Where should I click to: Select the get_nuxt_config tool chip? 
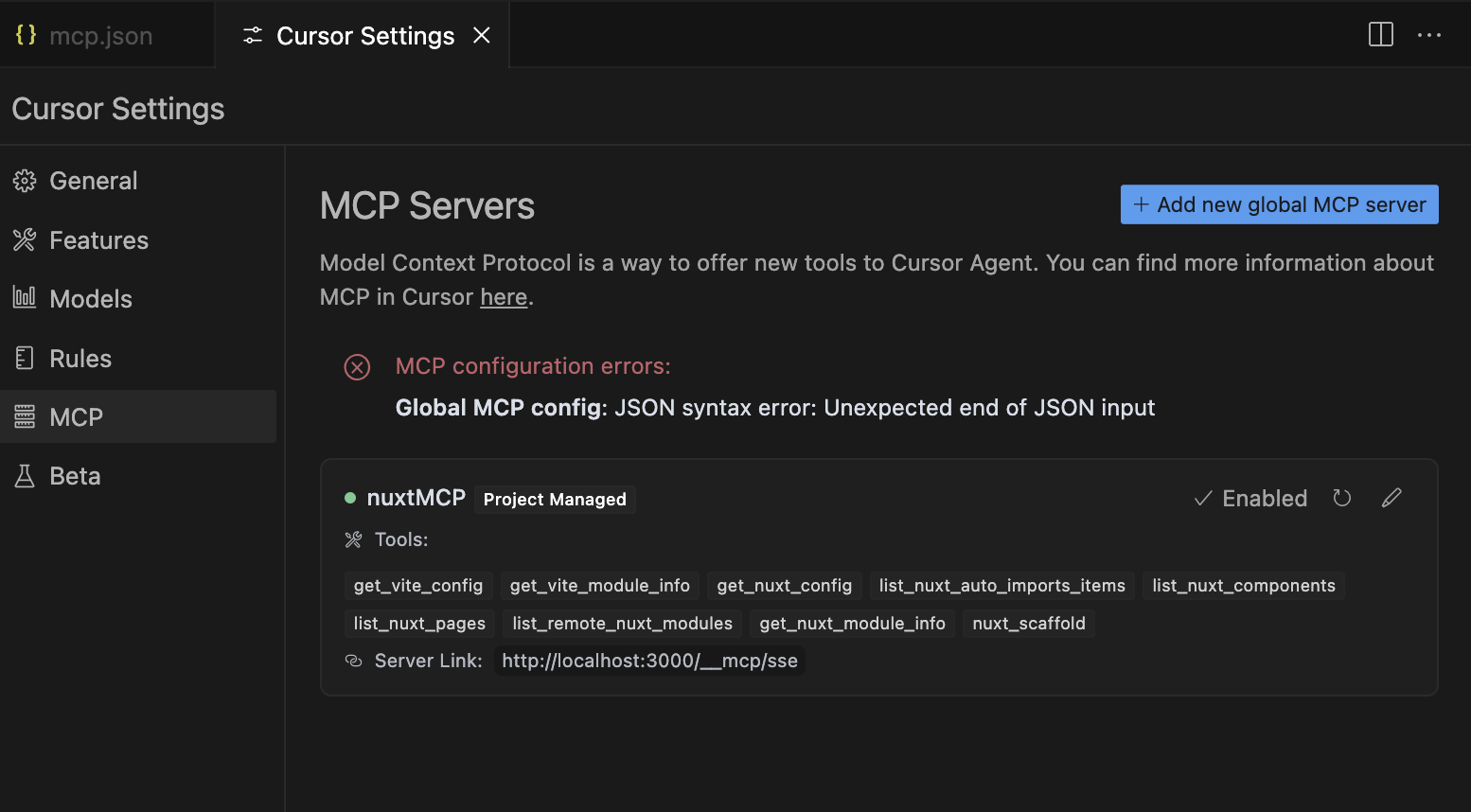[784, 585]
